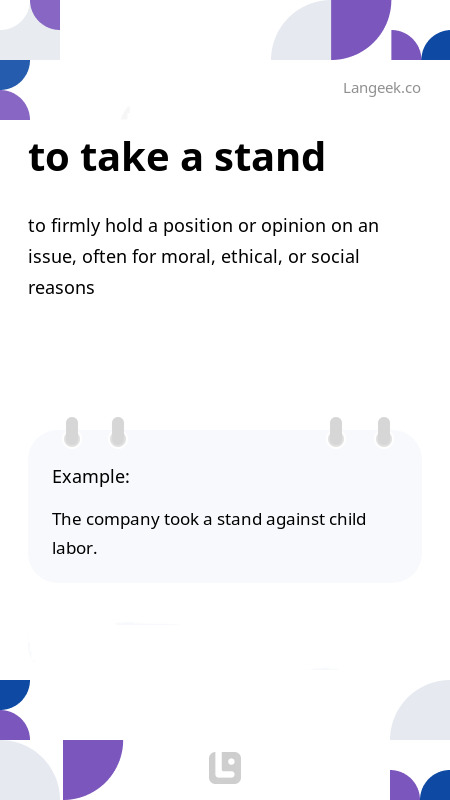Click the leftmost binder ring on example card
The image size is (450, 800).
72,432
